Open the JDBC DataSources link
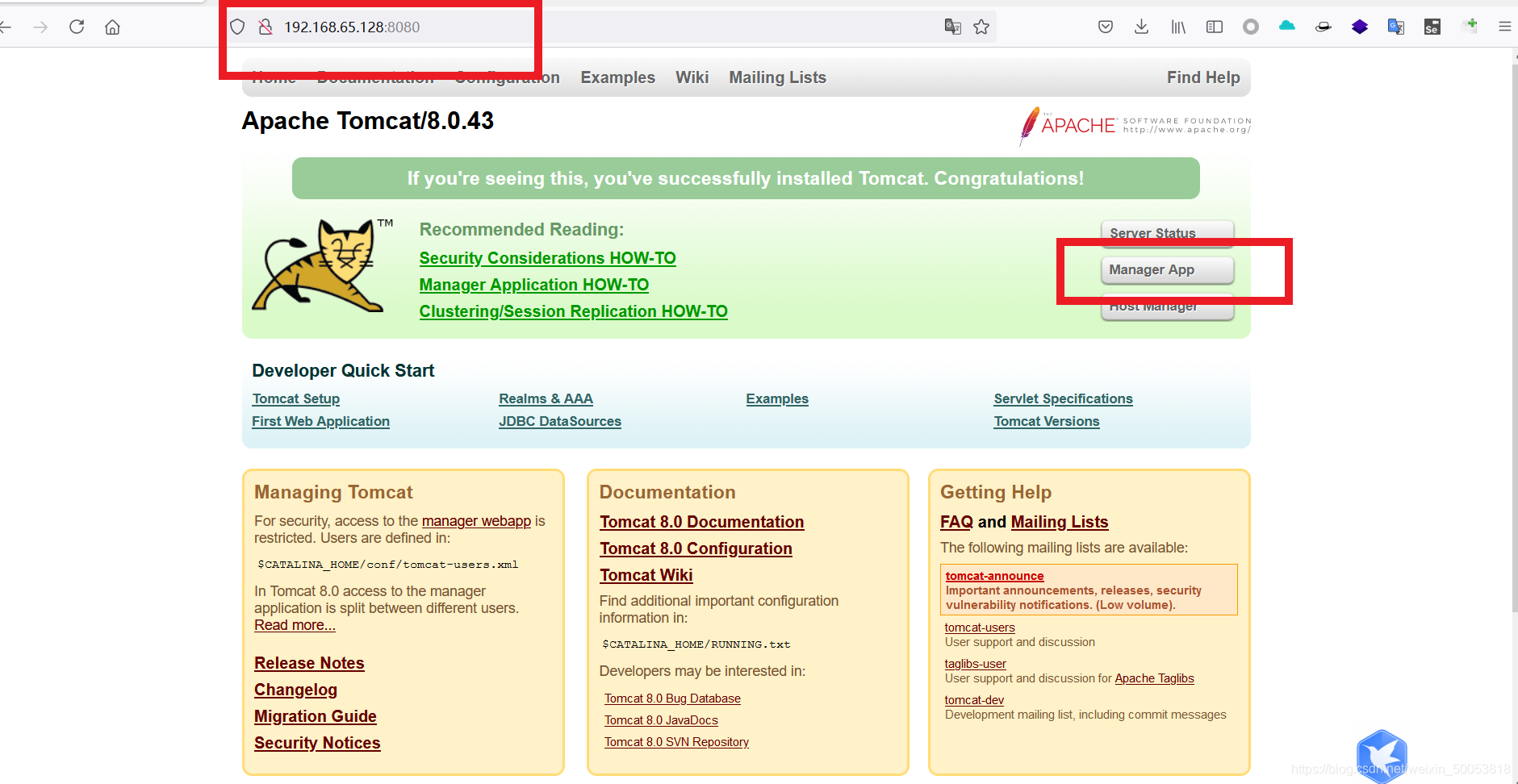Image resolution: width=1518 pixels, height=784 pixels. coord(560,421)
